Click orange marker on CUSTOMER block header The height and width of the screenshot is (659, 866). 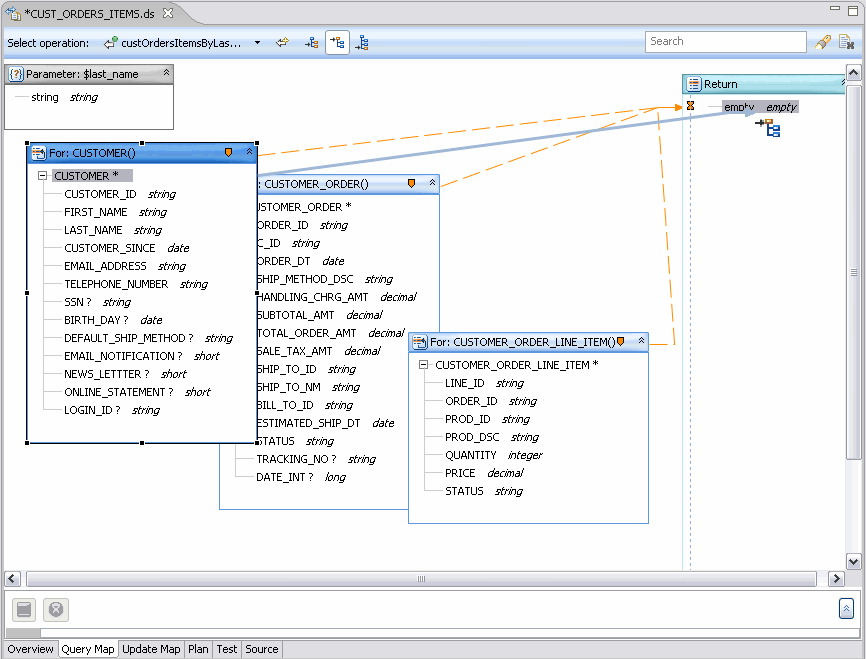(229, 152)
